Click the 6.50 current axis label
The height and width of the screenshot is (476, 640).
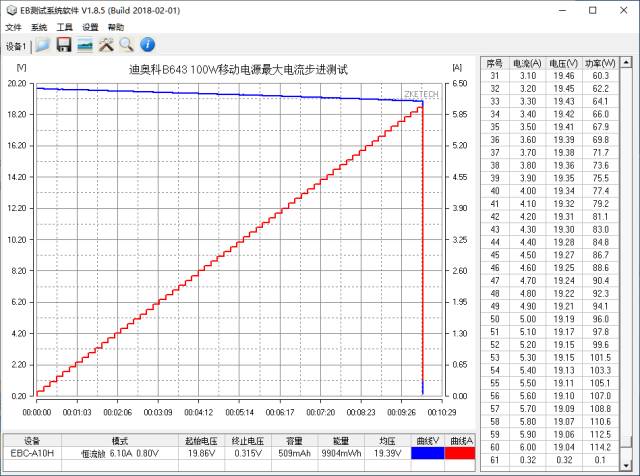pos(460,83)
